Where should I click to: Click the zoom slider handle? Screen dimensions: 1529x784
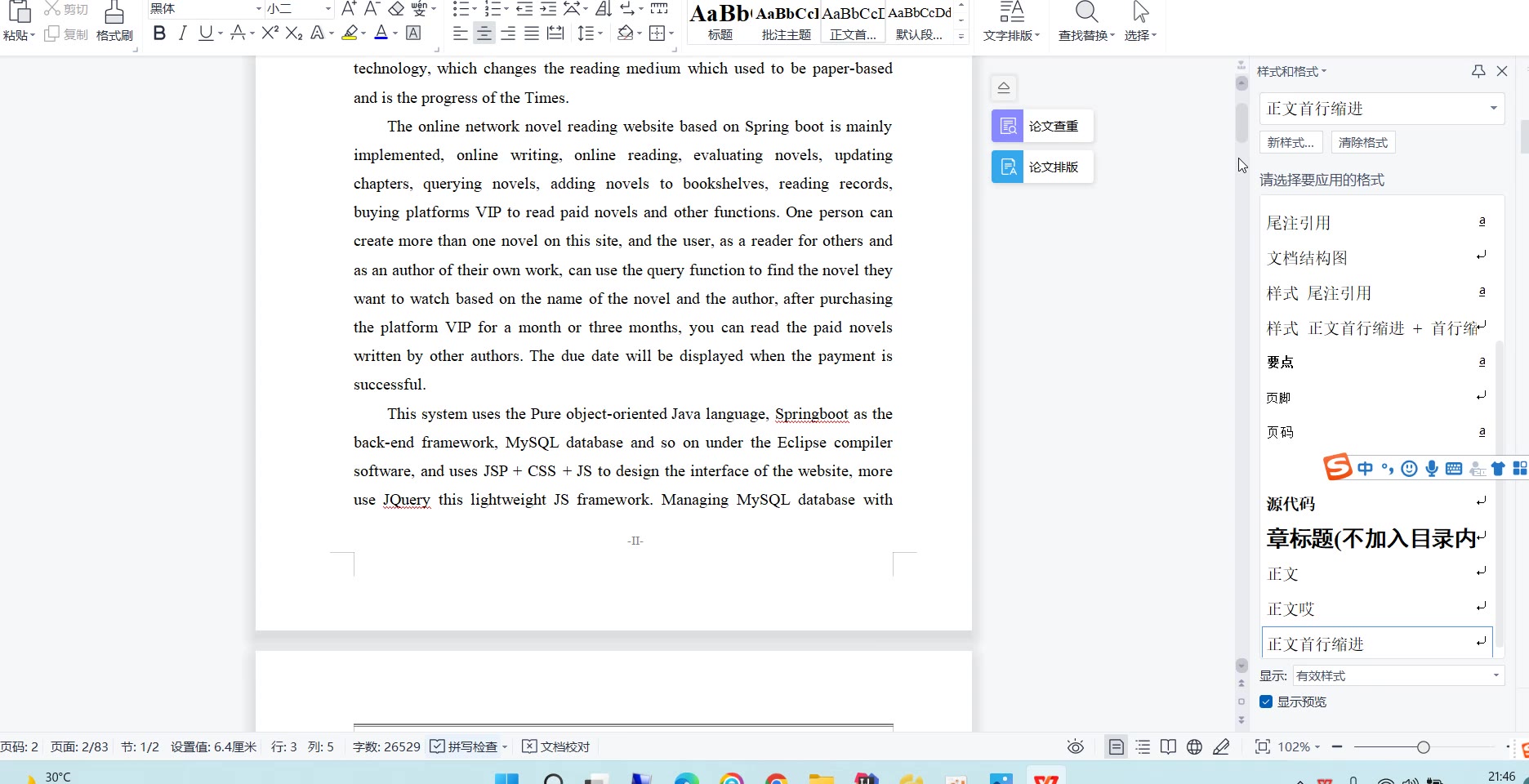pos(1423,746)
